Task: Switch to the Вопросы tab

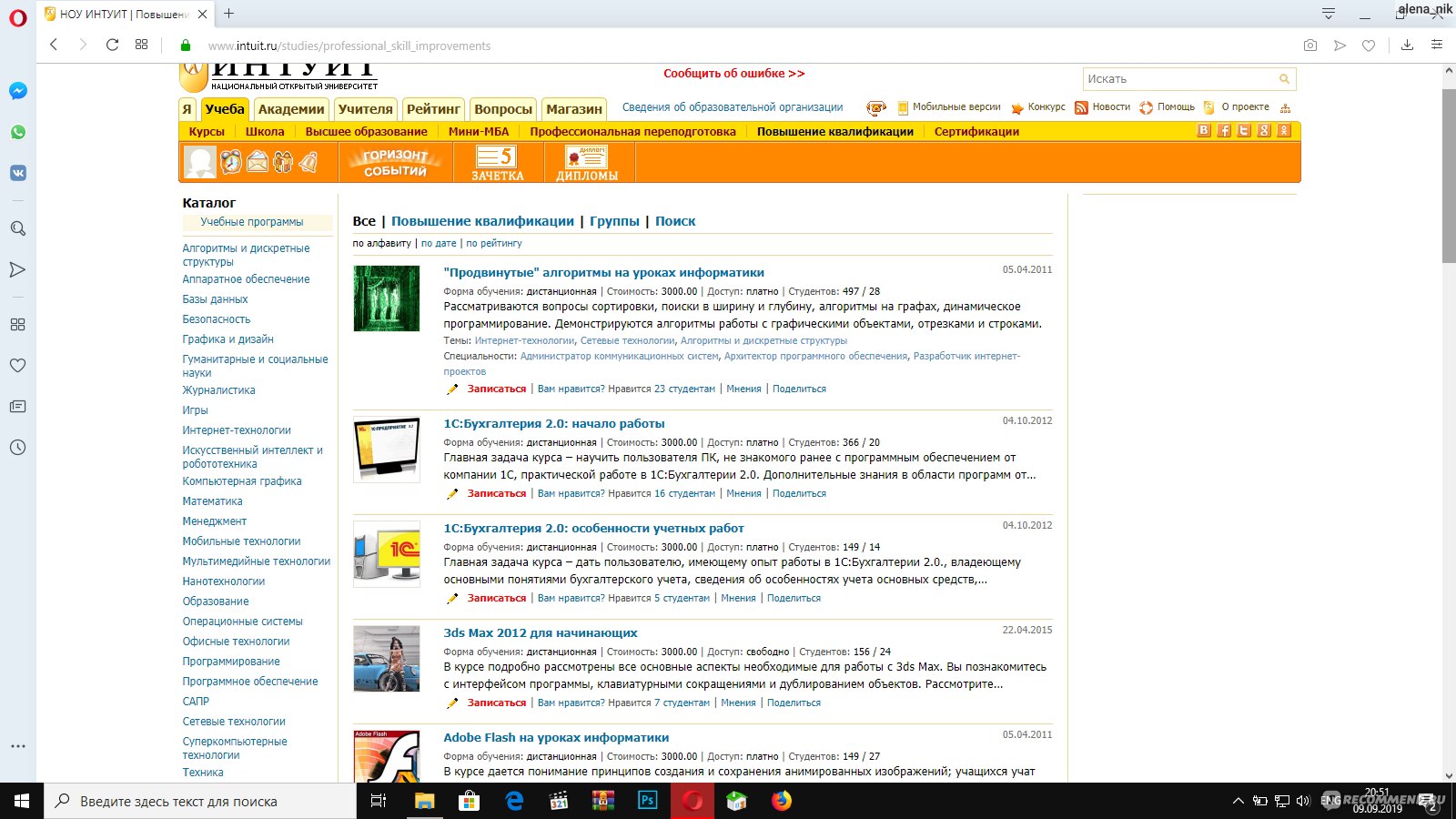Action: pos(503,109)
